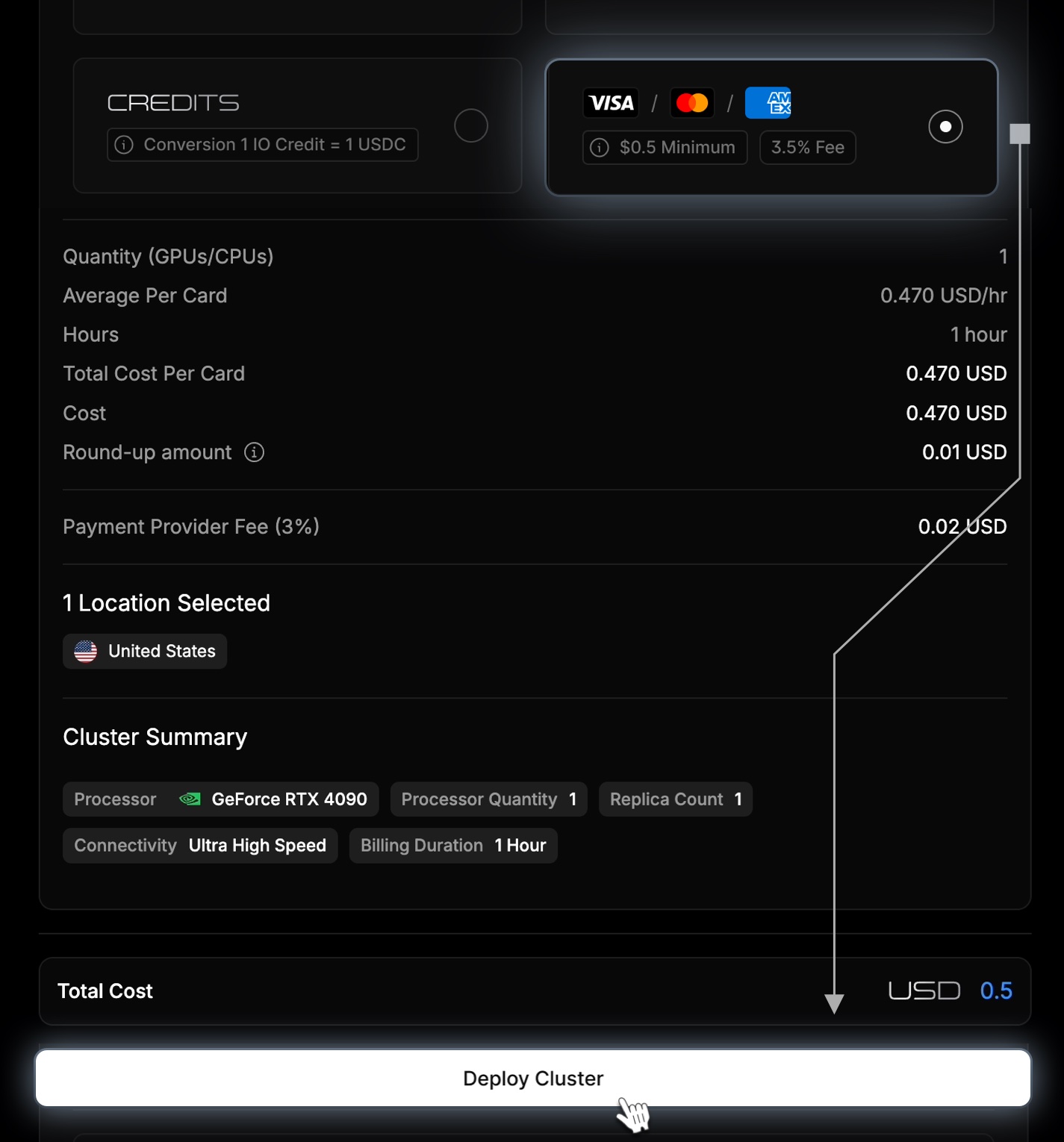
Task: Click the info icon beside Conversion text
Action: pyautogui.click(x=124, y=145)
